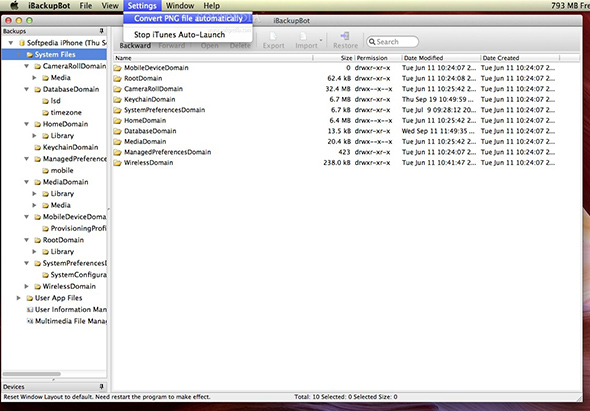Pin the Backups panel

click(x=101, y=31)
